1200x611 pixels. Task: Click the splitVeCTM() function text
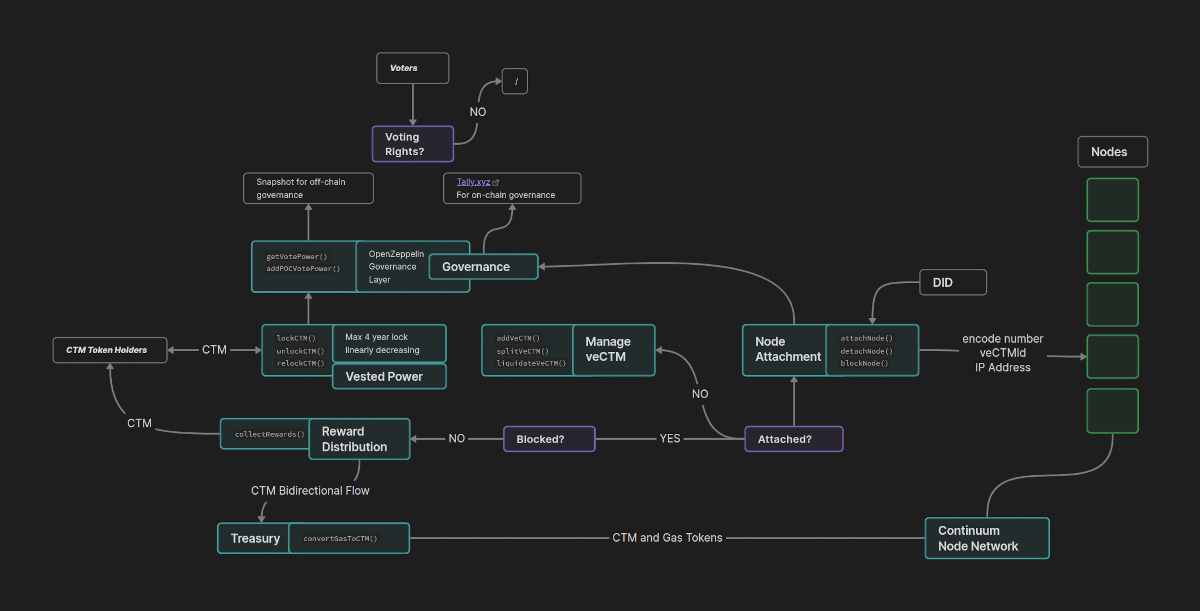coord(521,350)
